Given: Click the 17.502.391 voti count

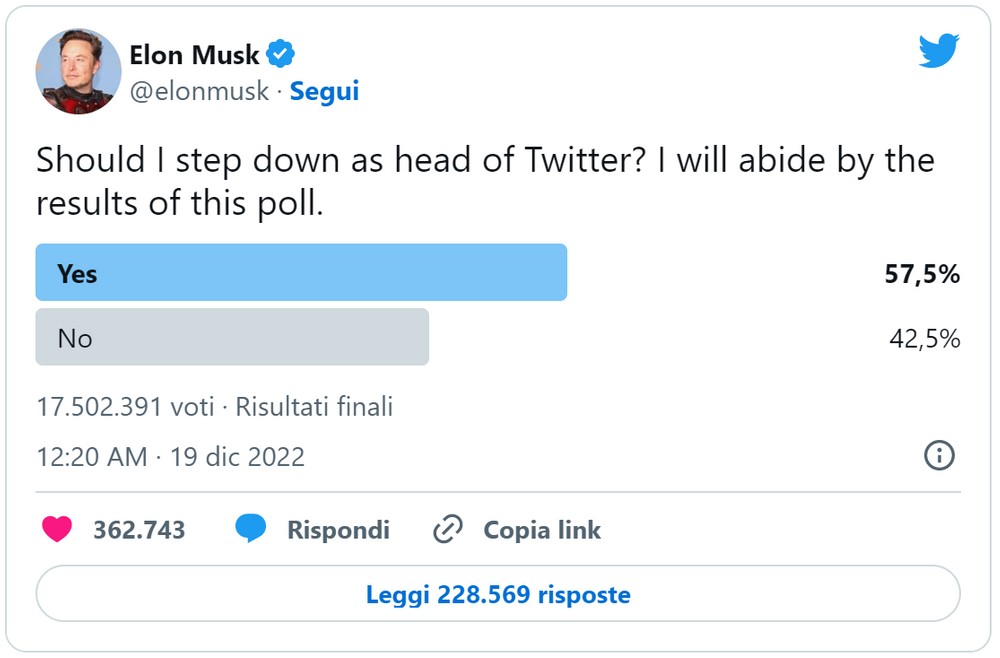Looking at the screenshot, I should tap(125, 407).
